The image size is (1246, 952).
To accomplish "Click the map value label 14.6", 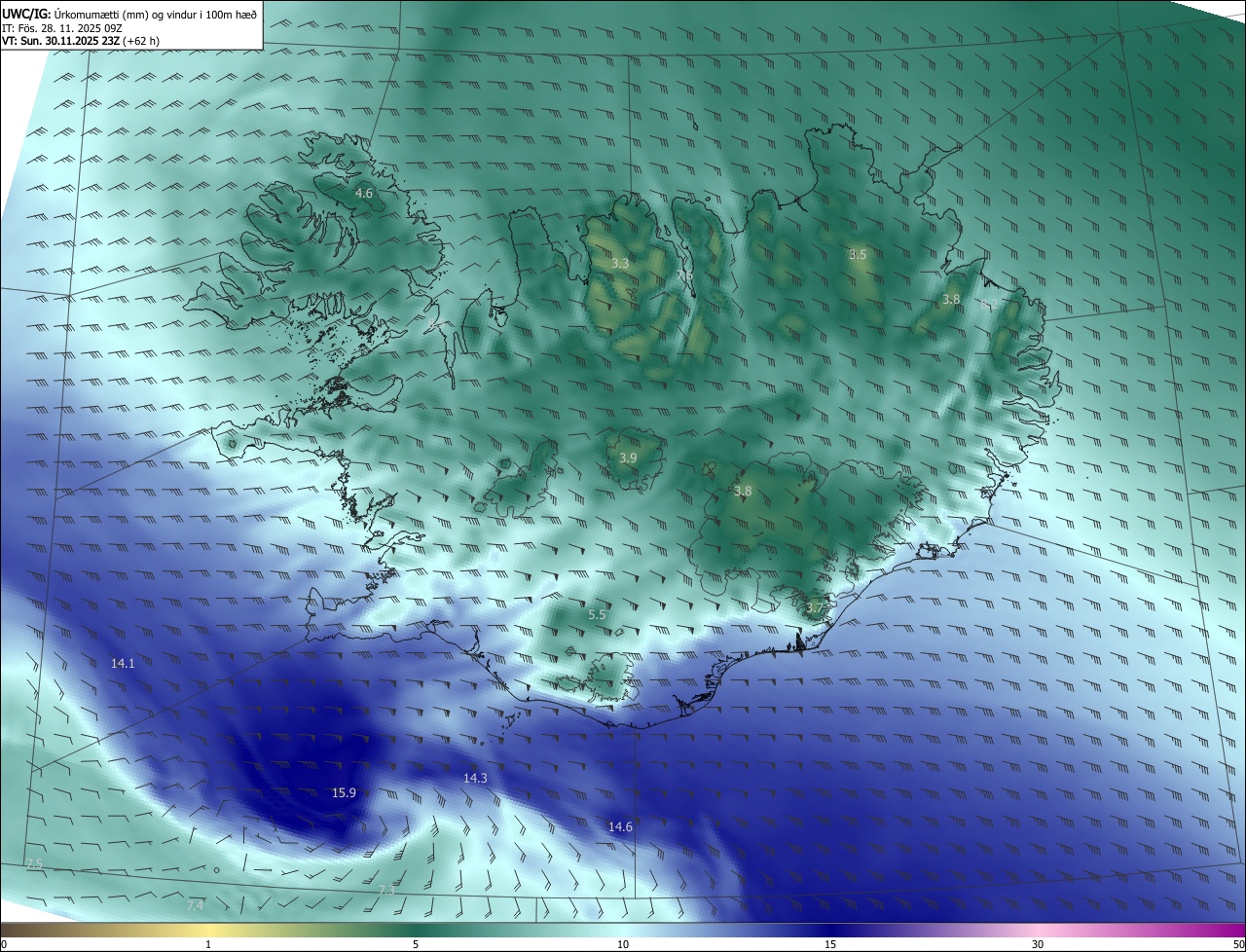I will 620,826.
